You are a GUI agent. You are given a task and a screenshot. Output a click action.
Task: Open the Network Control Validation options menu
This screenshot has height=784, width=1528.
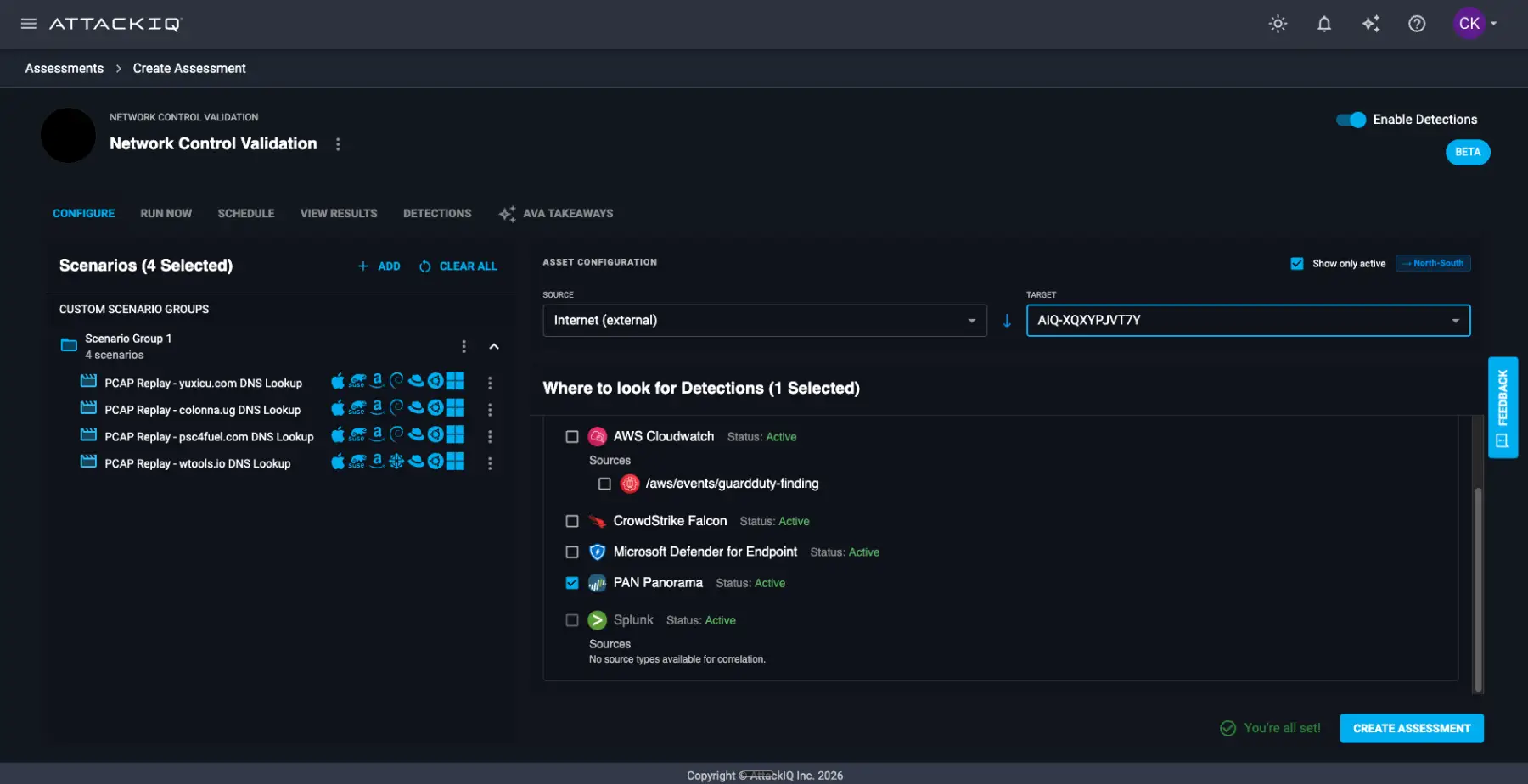(338, 144)
